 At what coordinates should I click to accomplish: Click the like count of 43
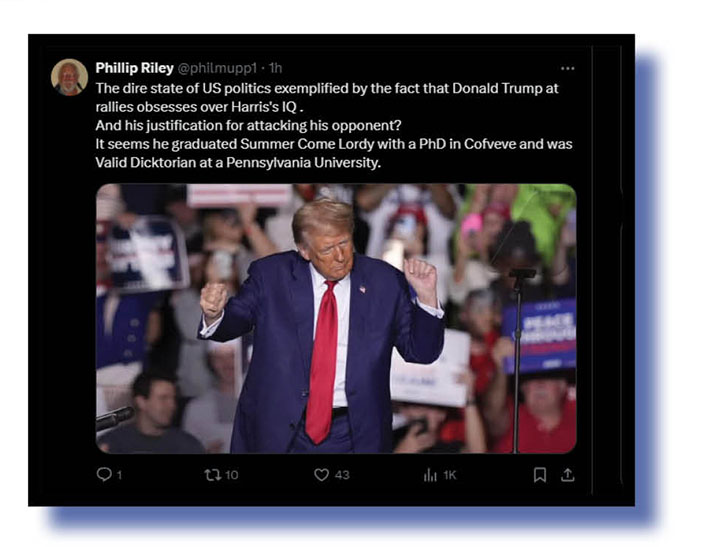point(342,475)
